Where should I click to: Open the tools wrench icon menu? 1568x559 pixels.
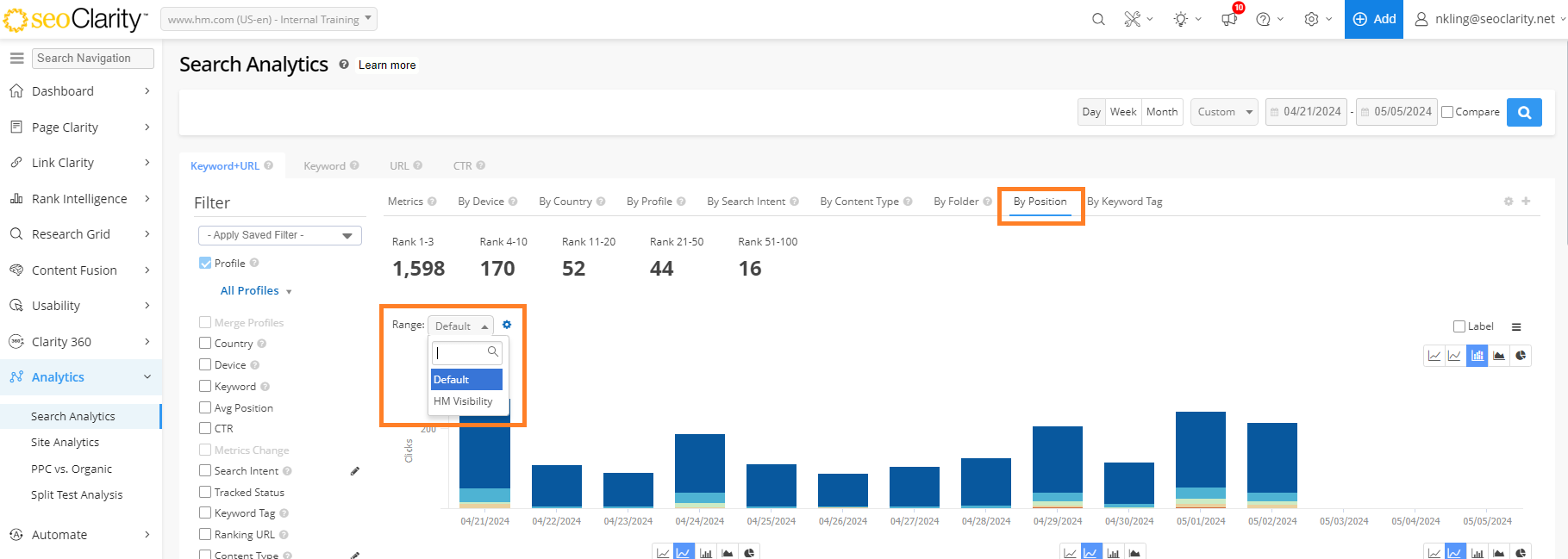coord(1133,19)
